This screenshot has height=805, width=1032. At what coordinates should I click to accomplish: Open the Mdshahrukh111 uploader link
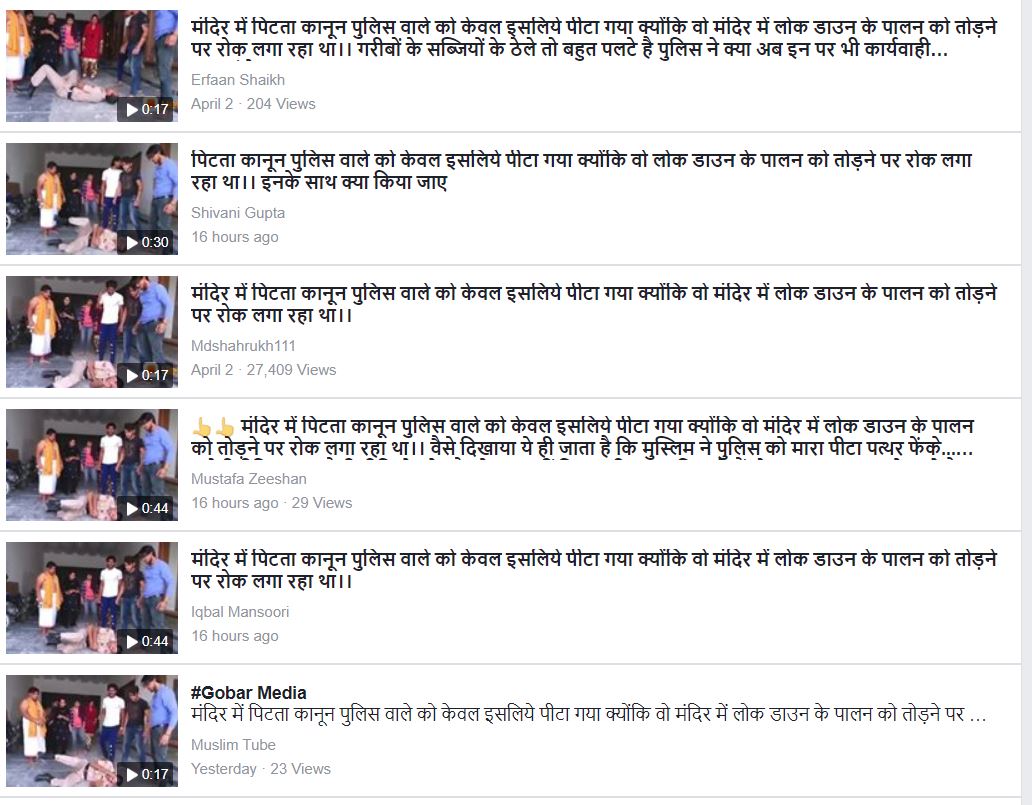click(243, 346)
